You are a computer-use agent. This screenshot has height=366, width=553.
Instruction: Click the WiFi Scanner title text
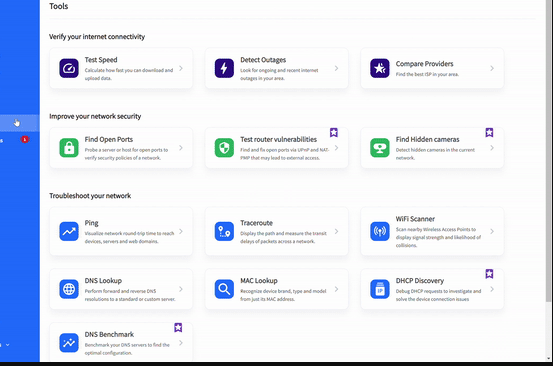click(x=415, y=219)
